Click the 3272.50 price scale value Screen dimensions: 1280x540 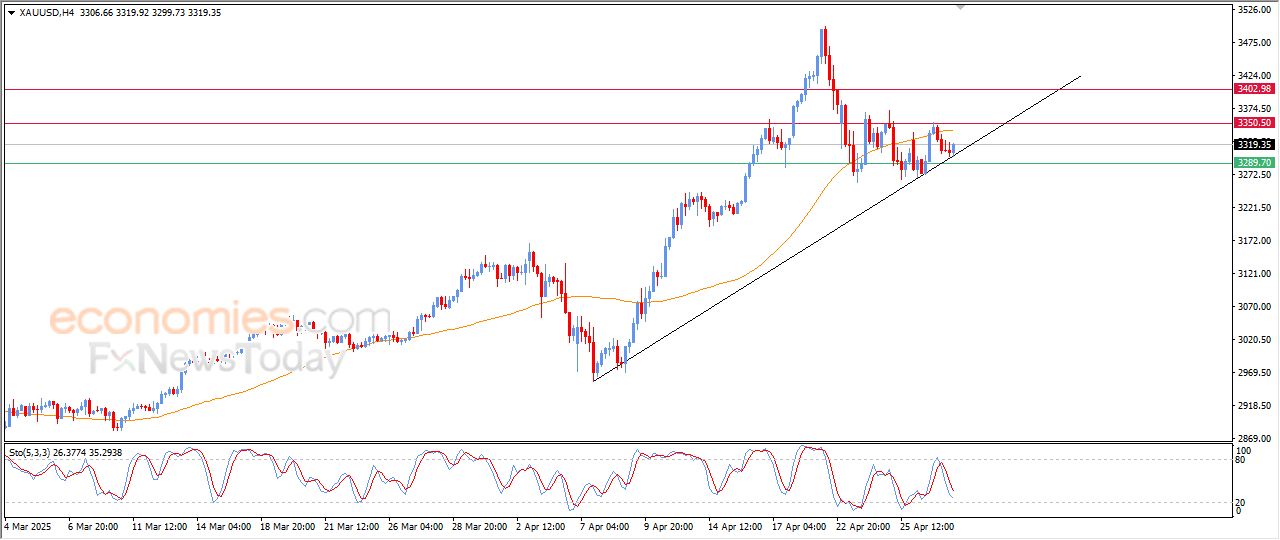pos(1254,175)
